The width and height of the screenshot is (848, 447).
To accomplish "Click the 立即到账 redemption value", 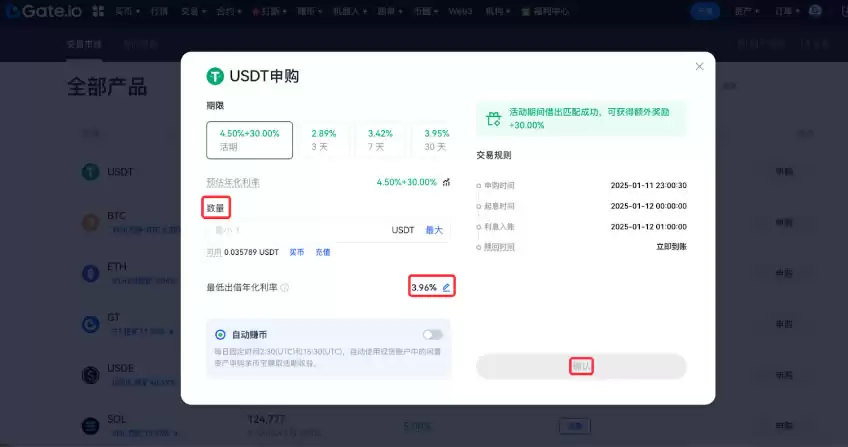I will [x=671, y=246].
